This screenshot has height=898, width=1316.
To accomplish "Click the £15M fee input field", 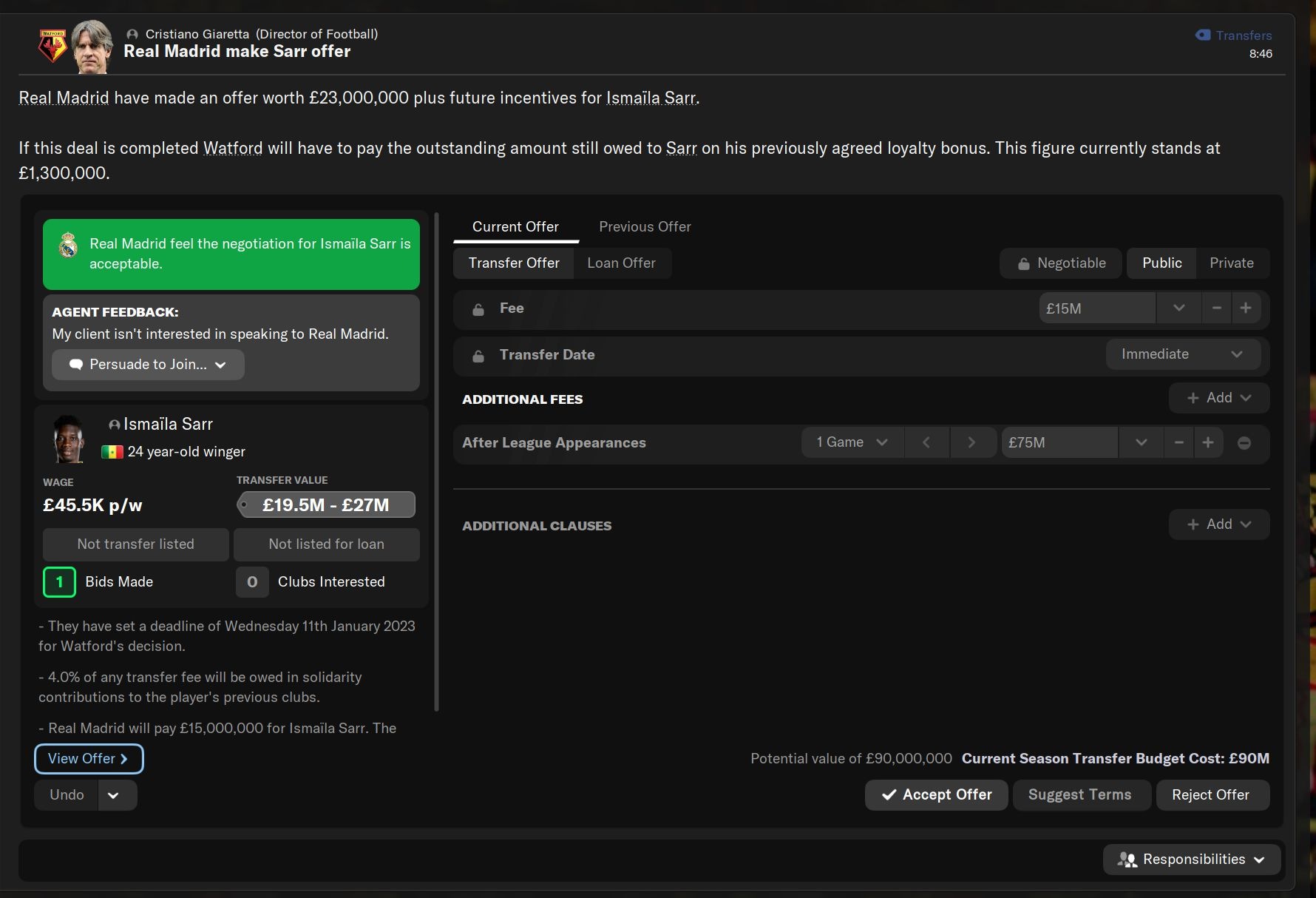I will [1097, 308].
